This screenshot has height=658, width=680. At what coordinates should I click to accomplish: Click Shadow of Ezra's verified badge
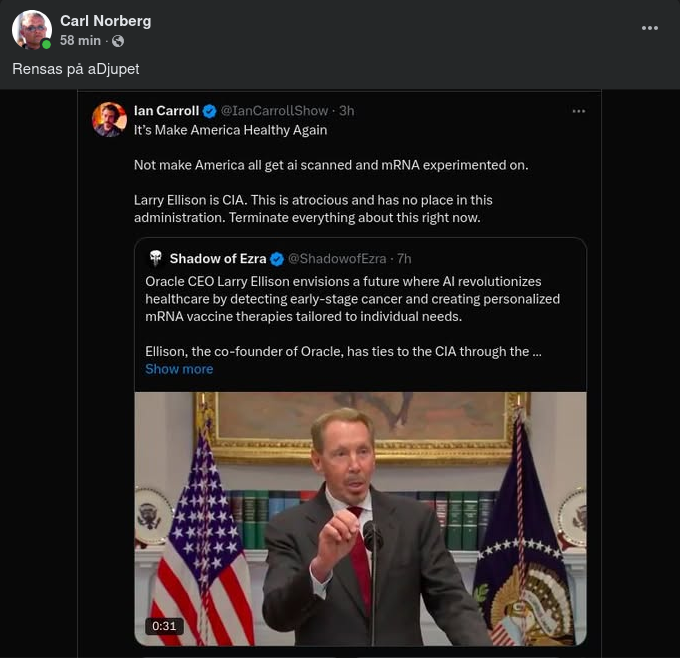(277, 259)
